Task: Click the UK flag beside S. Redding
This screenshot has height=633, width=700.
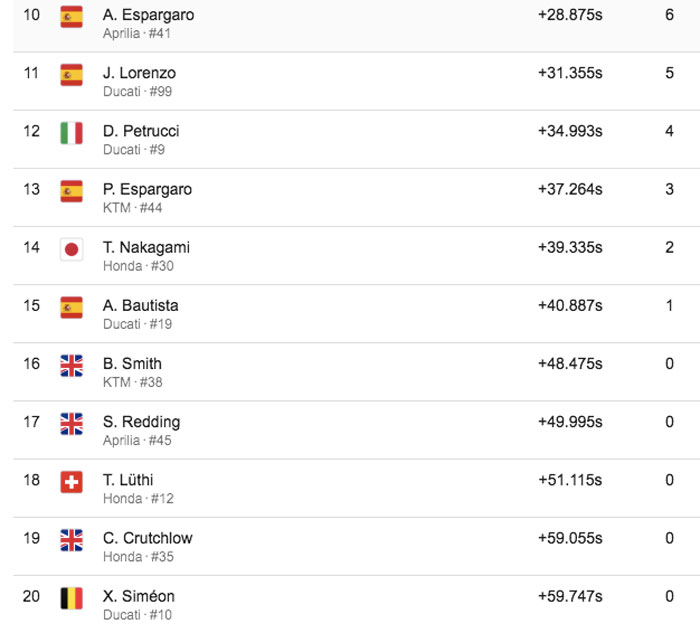Action: point(71,424)
